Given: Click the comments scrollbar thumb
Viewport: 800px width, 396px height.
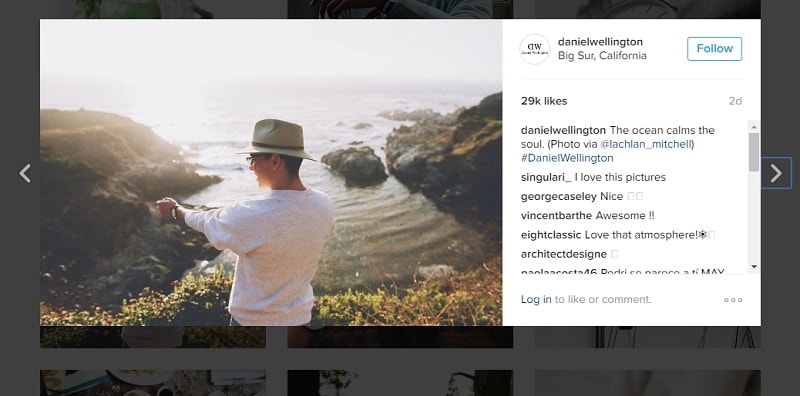Looking at the screenshot, I should (x=754, y=152).
